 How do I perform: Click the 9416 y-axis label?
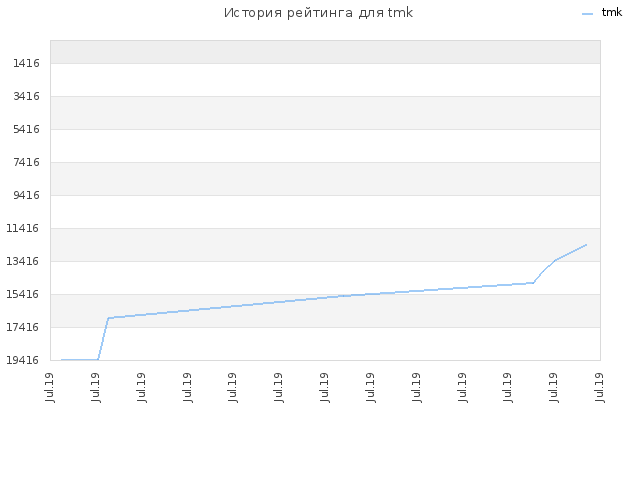(27, 195)
